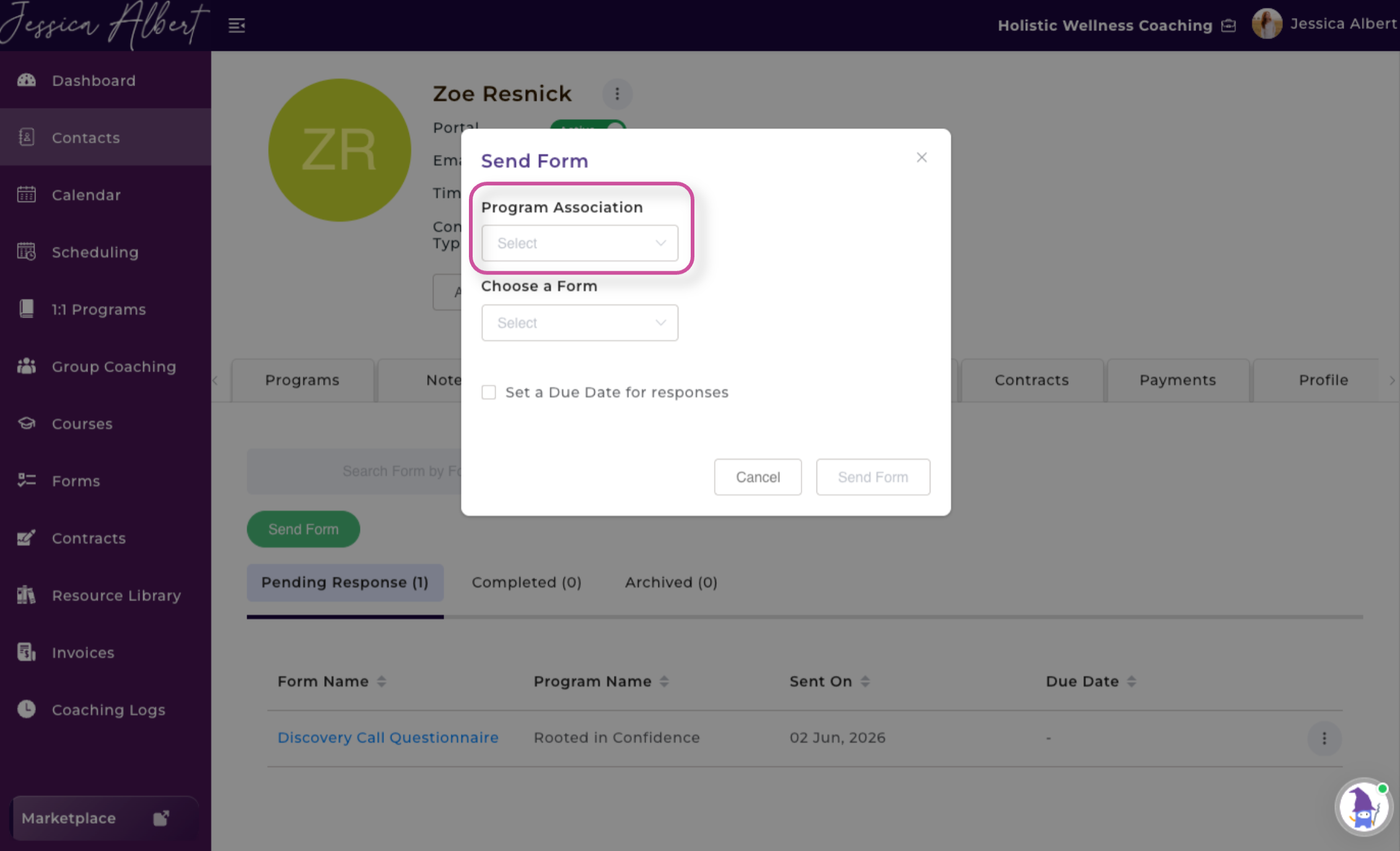
Task: Collapse sidebar with hamburger menu icon
Action: (x=237, y=25)
